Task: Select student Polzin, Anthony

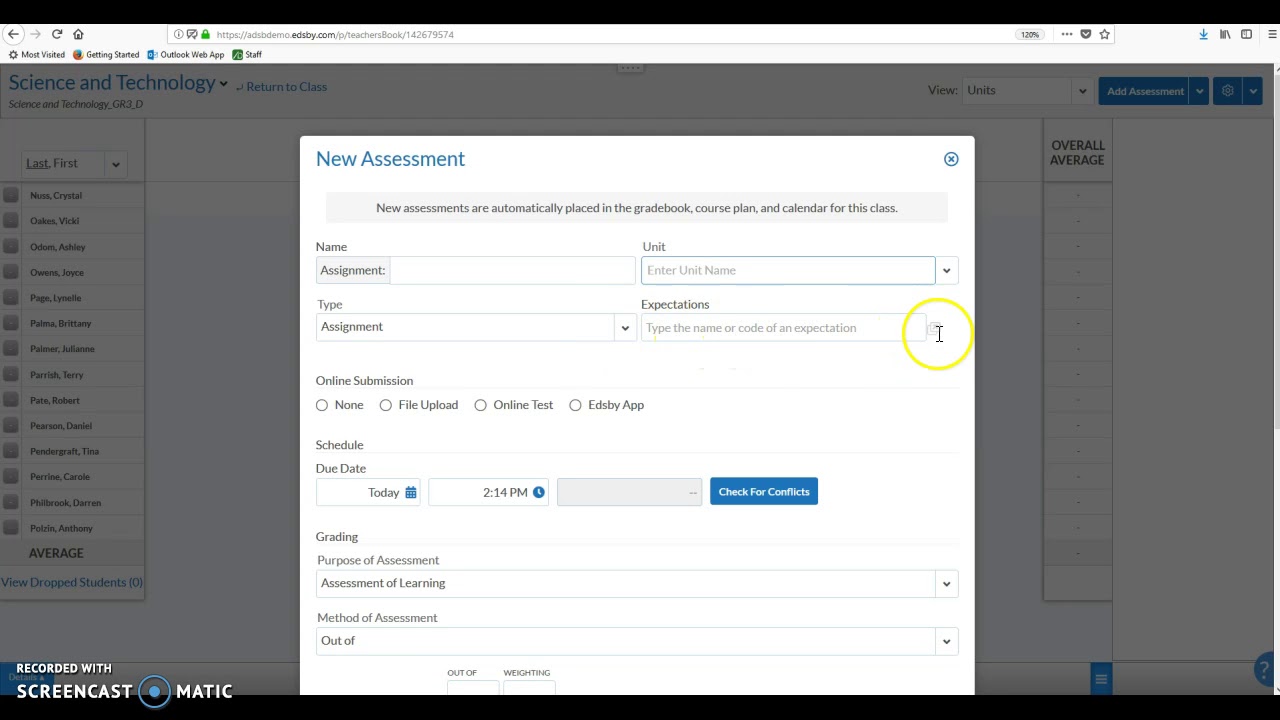Action: [x=61, y=528]
